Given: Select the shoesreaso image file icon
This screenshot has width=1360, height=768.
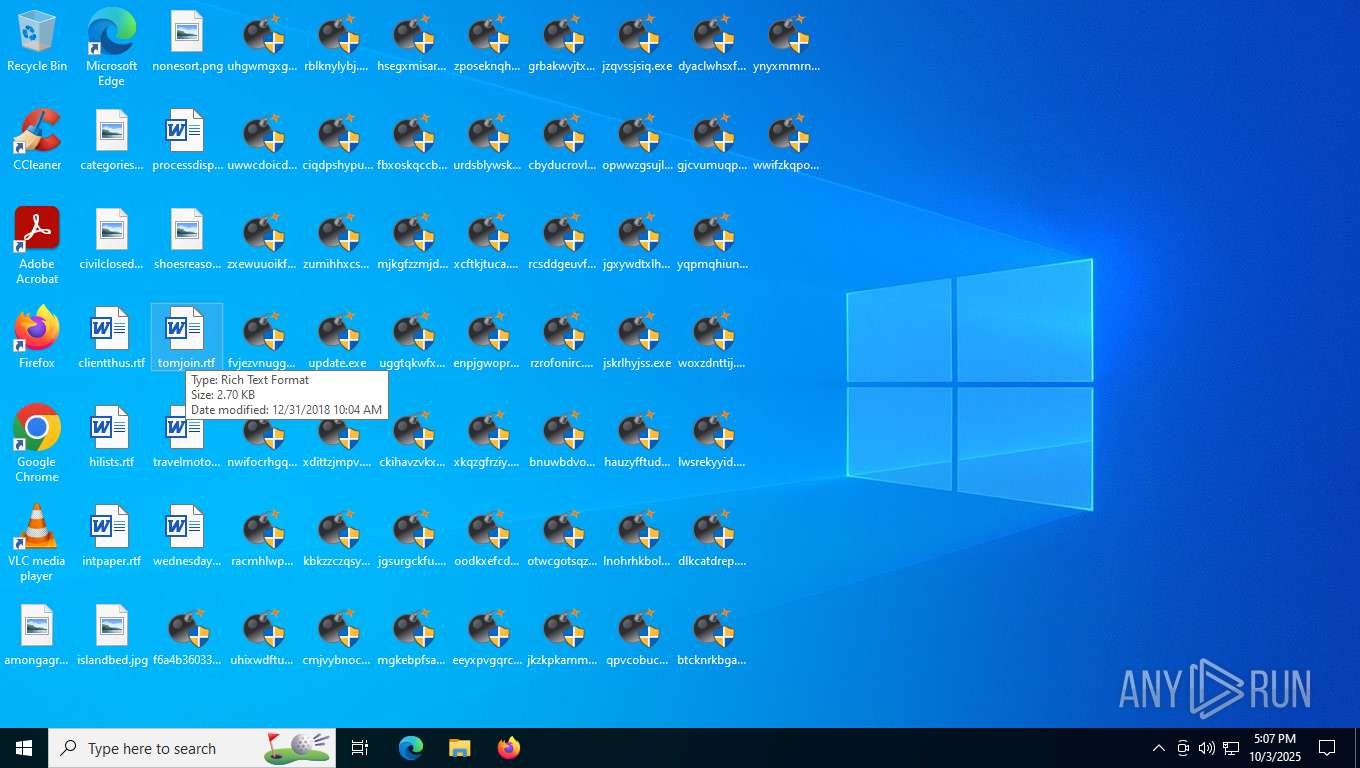Looking at the screenshot, I should point(187,240).
